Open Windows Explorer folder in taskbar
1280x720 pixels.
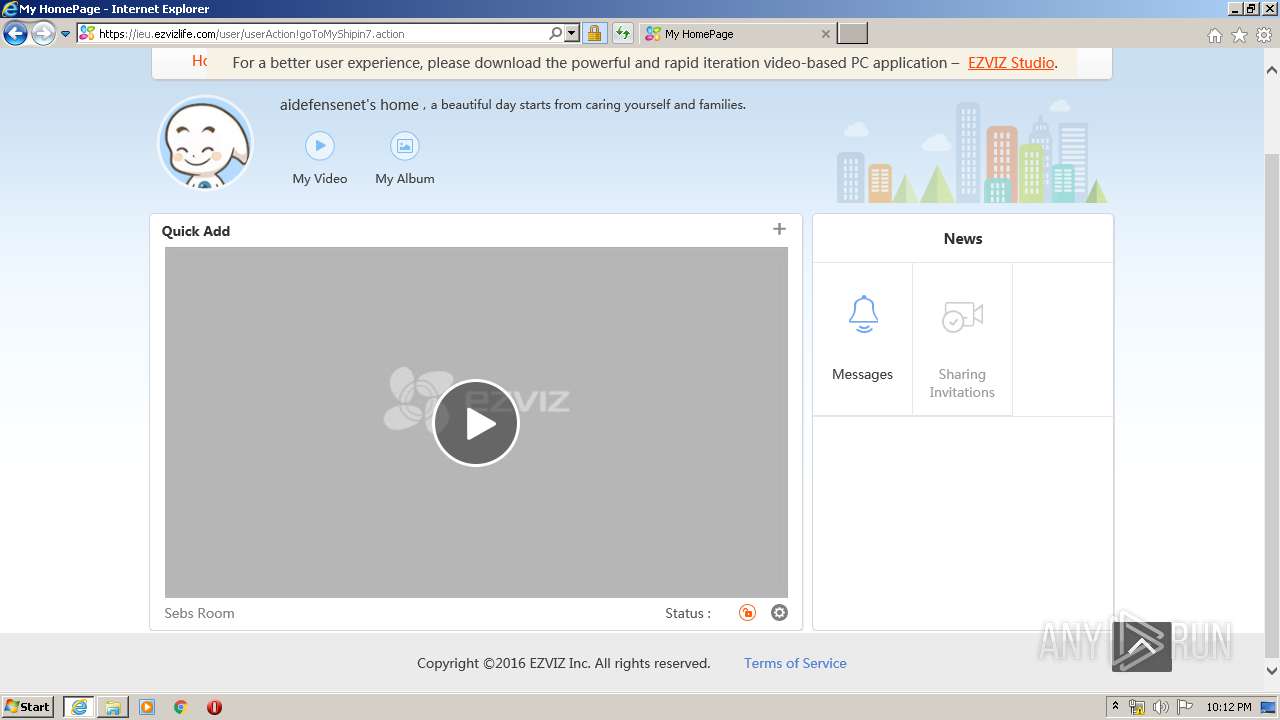tap(113, 707)
